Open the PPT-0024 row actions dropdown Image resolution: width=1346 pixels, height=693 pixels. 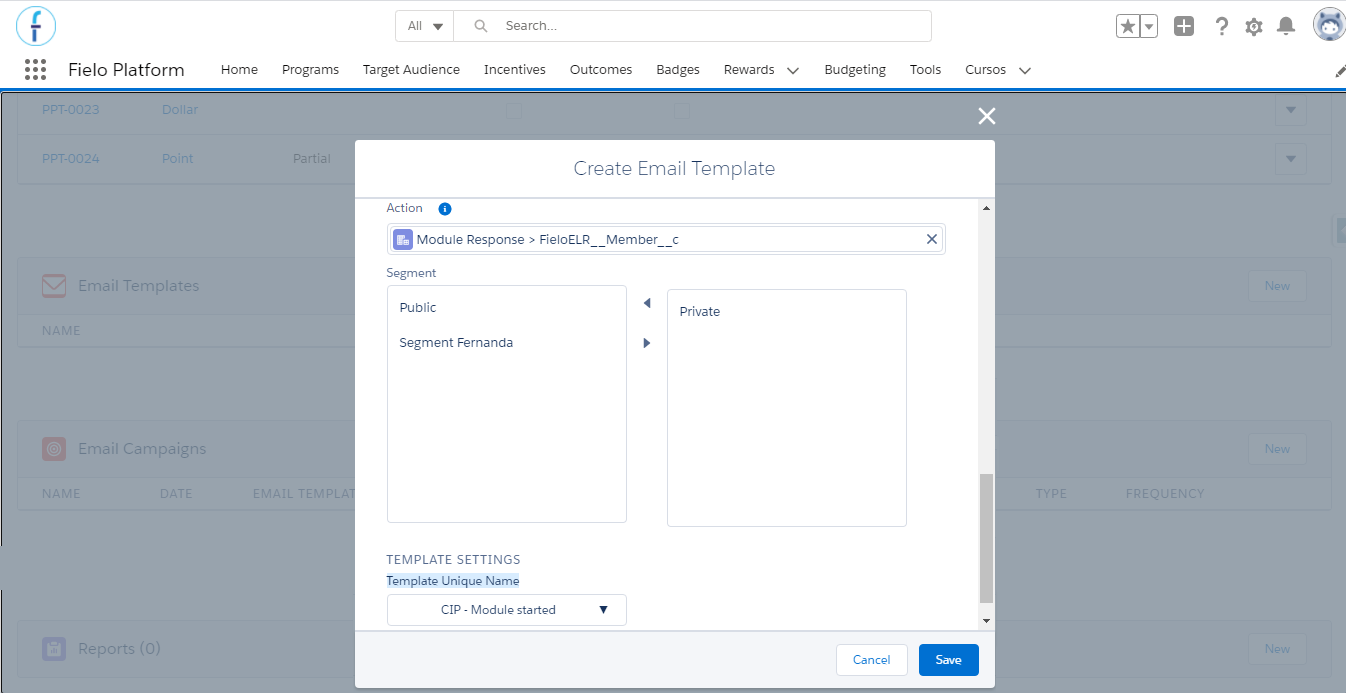(1290, 159)
